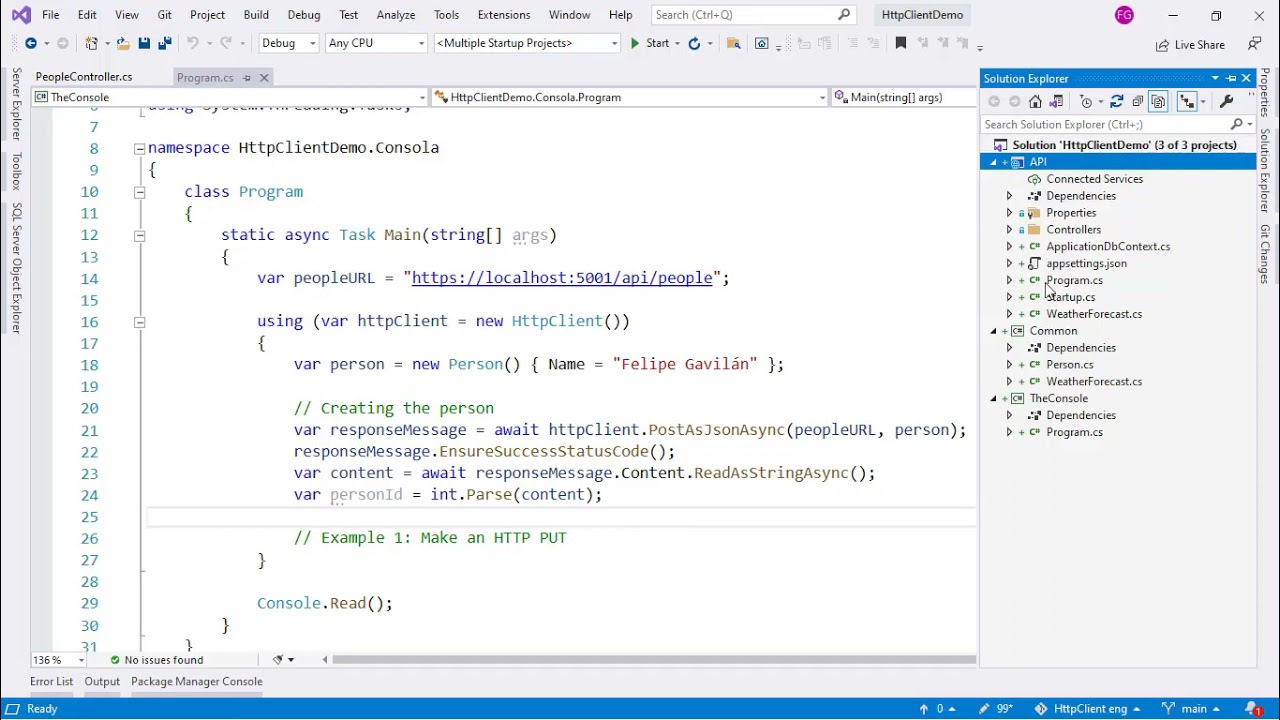The width and height of the screenshot is (1280, 720).
Task: Open the Error List tab
Action: (x=51, y=682)
